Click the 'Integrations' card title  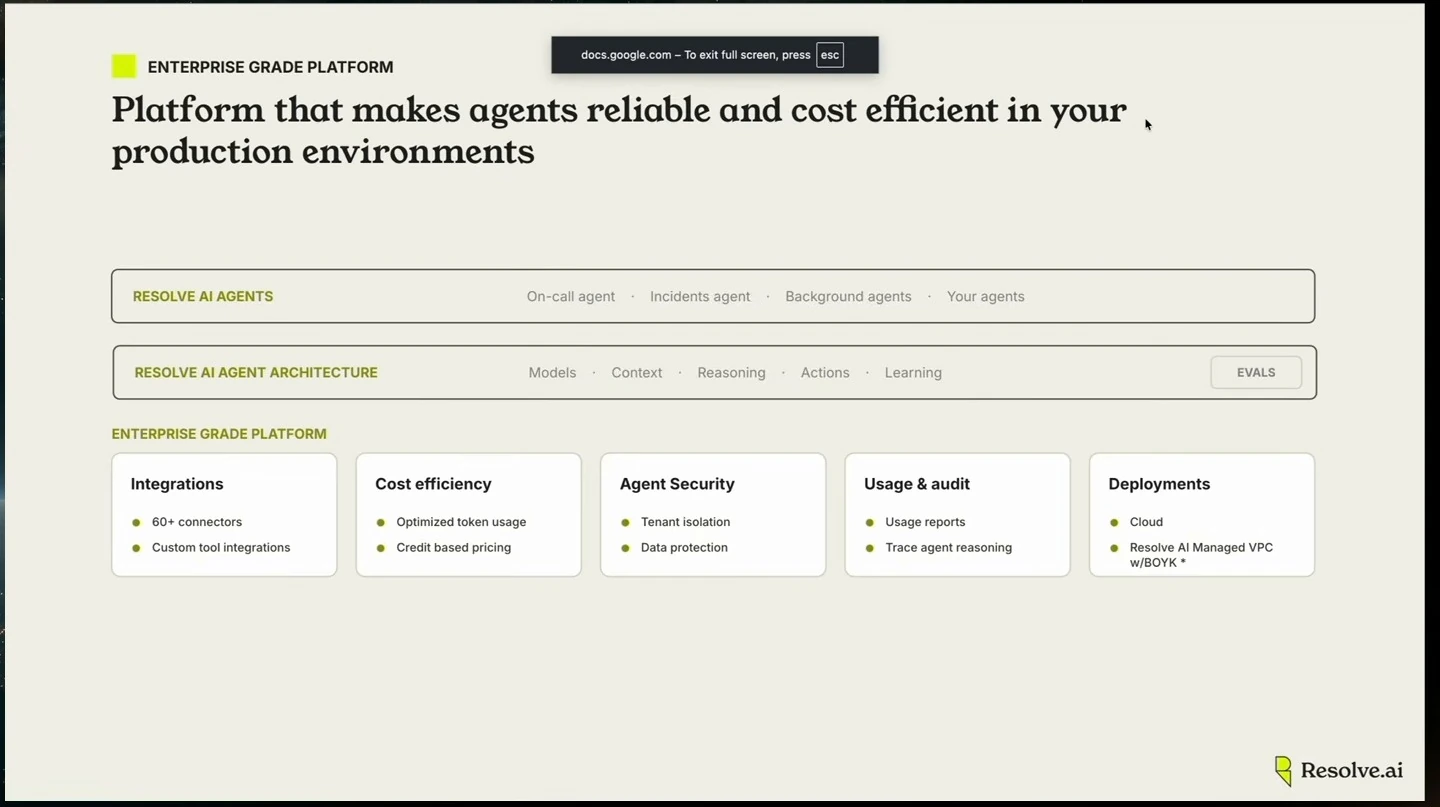pyautogui.click(x=177, y=484)
